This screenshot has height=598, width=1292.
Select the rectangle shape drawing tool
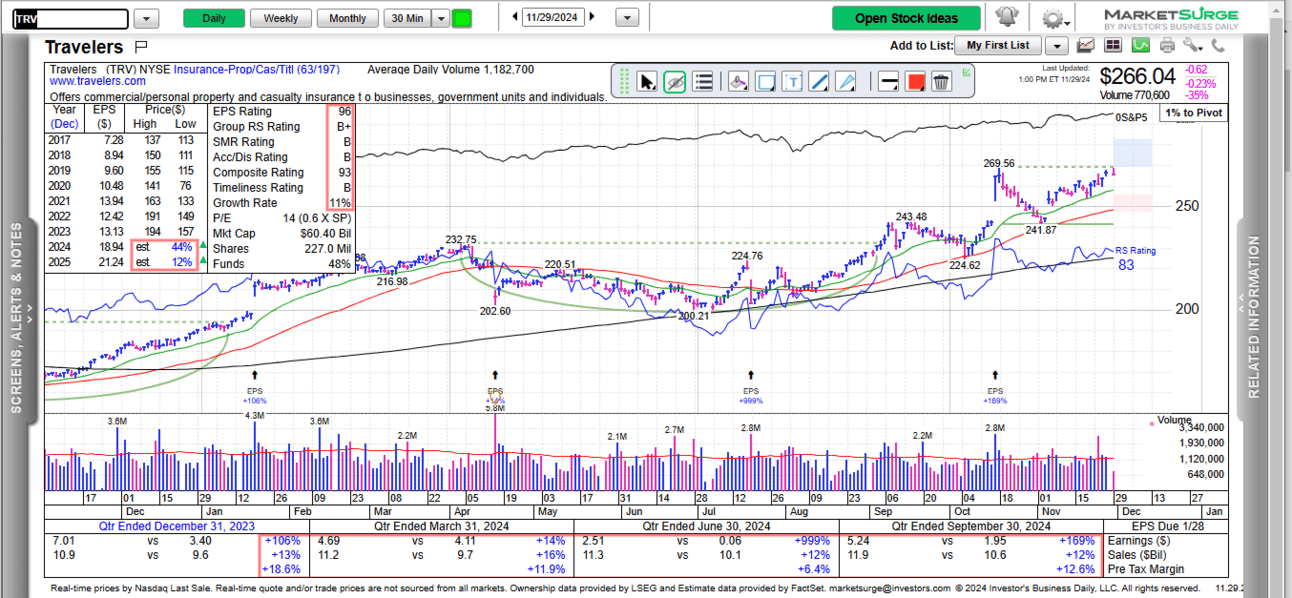click(766, 82)
